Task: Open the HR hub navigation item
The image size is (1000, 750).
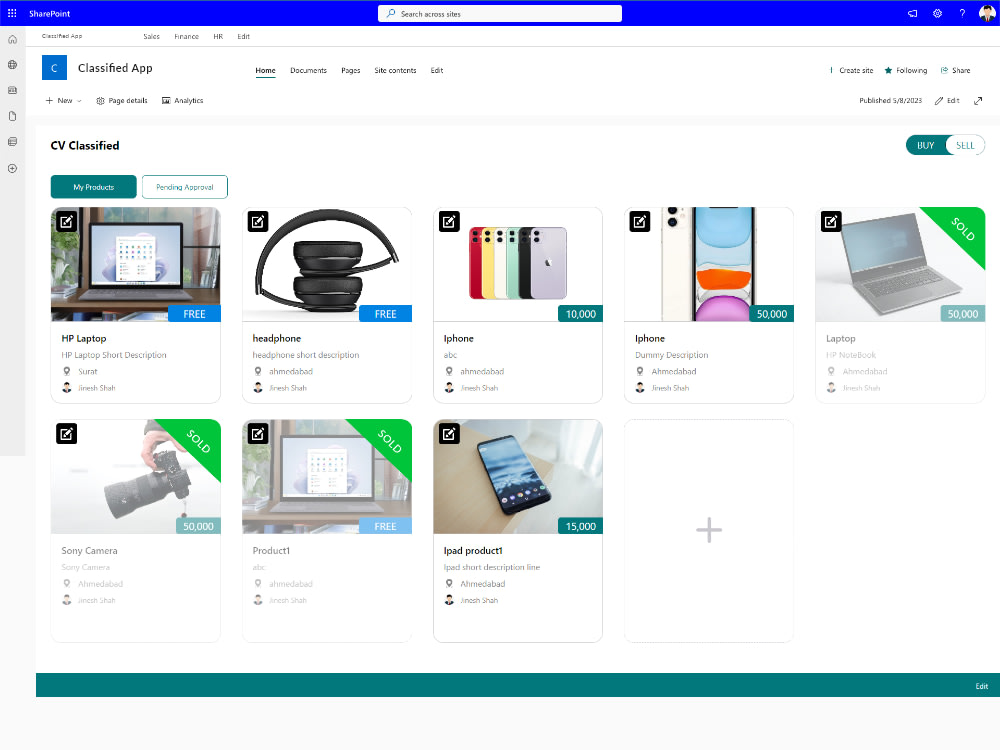Action: pyautogui.click(x=218, y=36)
